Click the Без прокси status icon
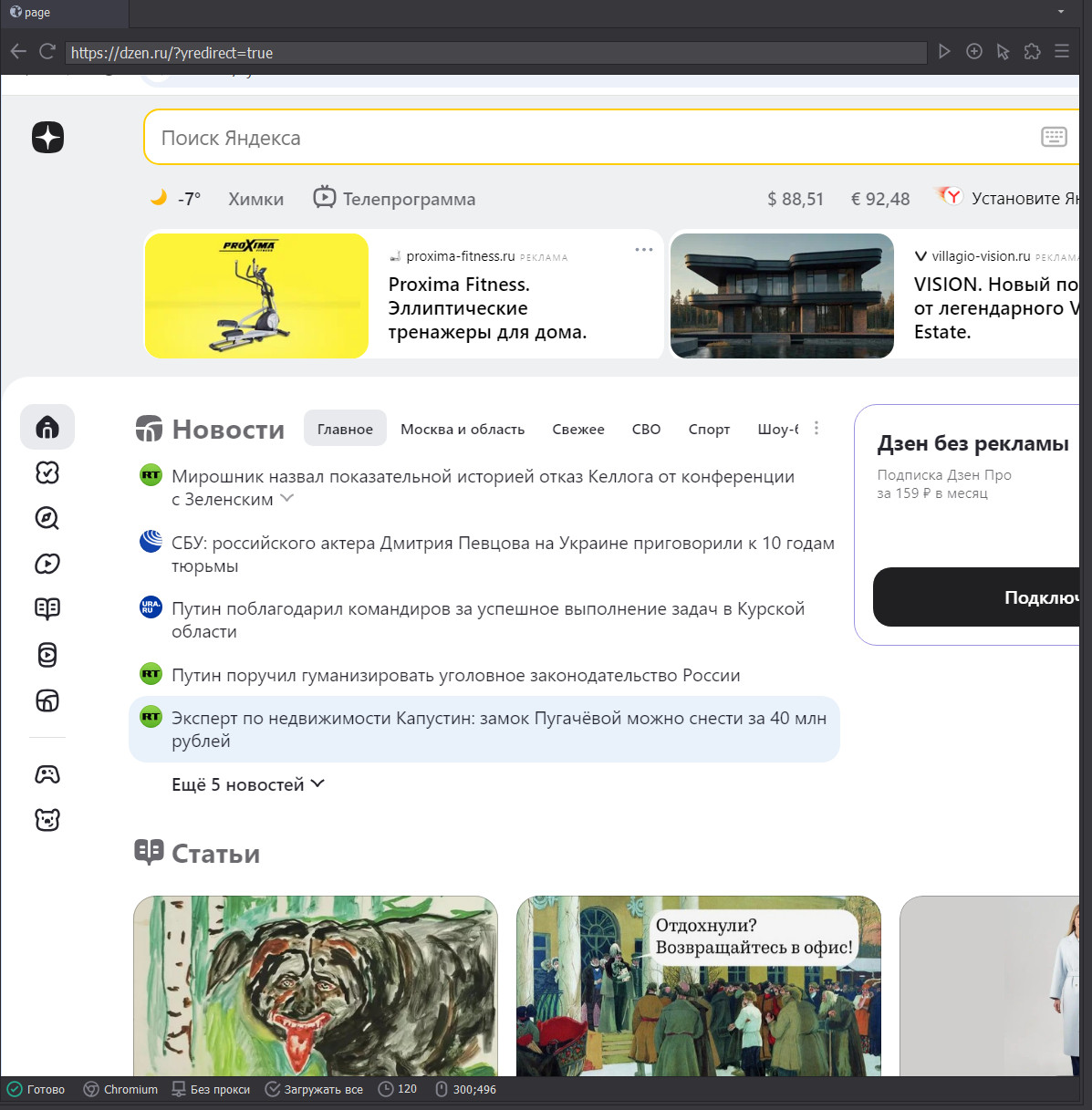 179,1089
